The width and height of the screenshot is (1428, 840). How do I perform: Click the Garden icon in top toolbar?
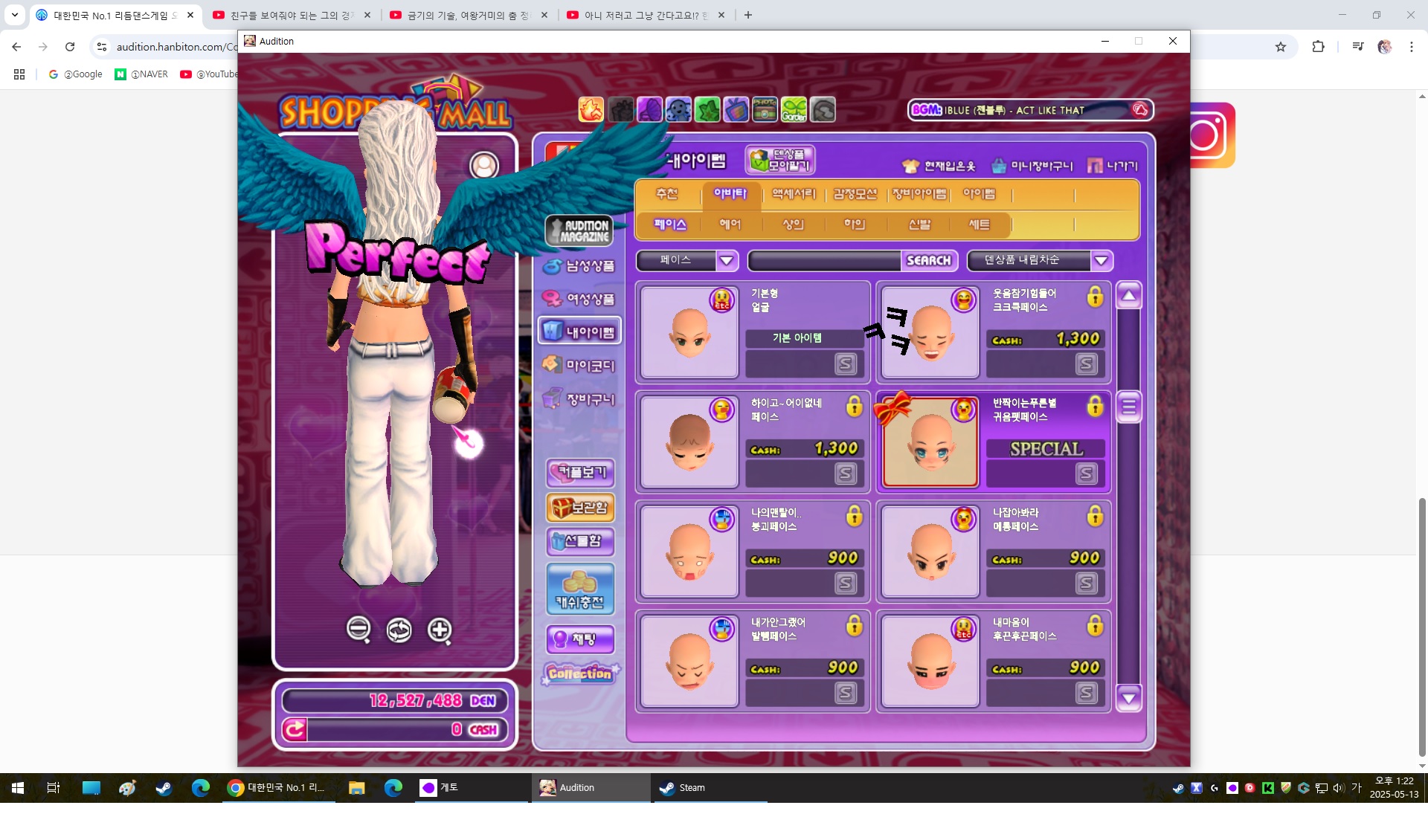[x=794, y=110]
